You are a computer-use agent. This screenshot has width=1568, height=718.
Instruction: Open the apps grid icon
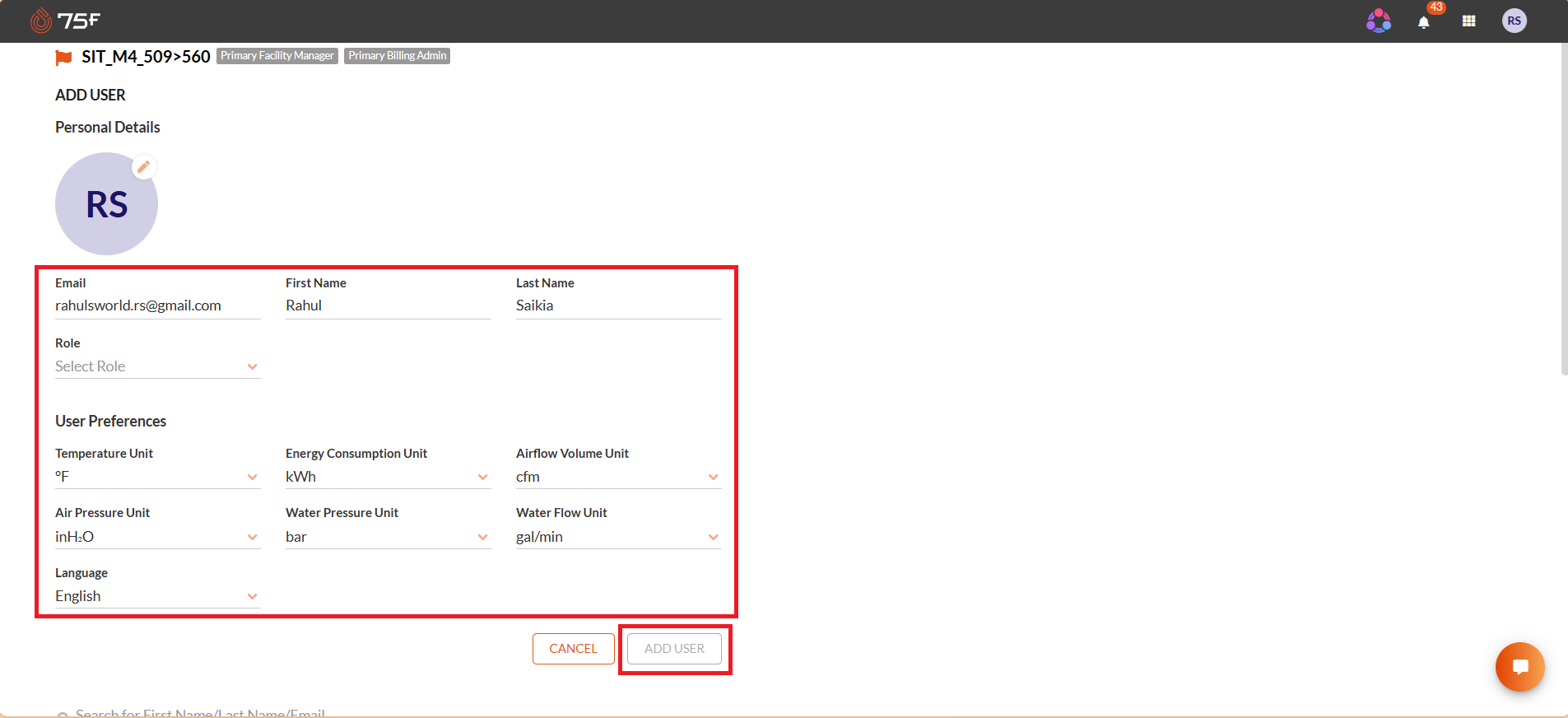coord(1468,21)
